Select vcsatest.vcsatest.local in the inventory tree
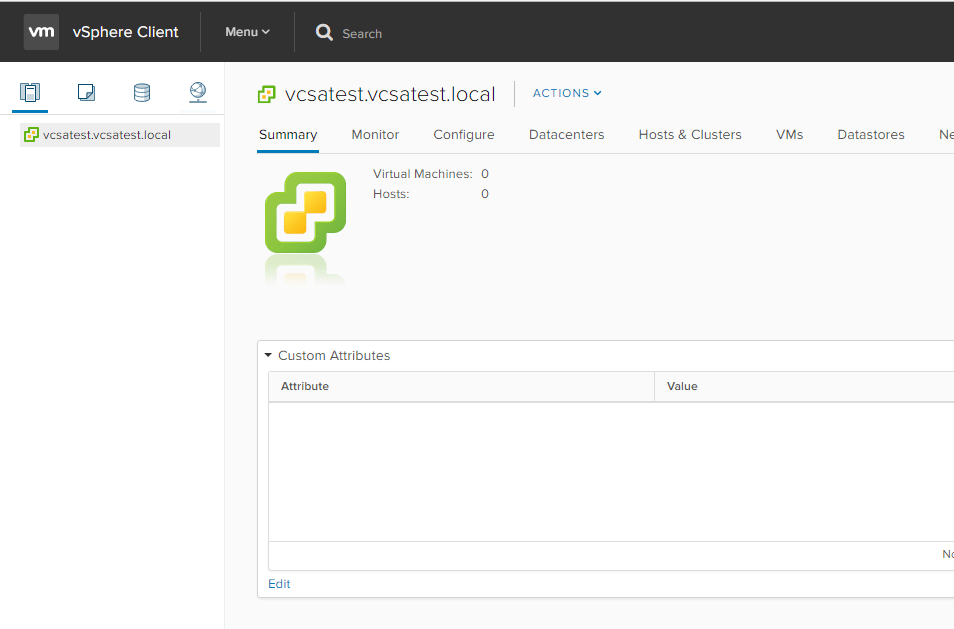Viewport: 954px width, 629px height. pyautogui.click(x=106, y=135)
